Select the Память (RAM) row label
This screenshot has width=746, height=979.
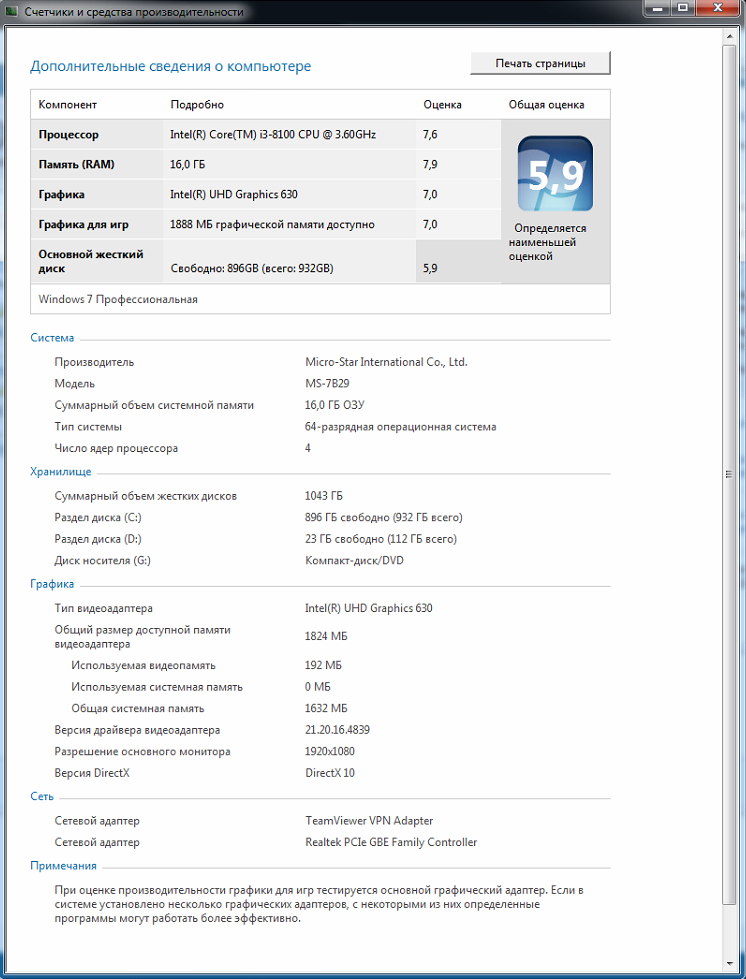(76, 164)
